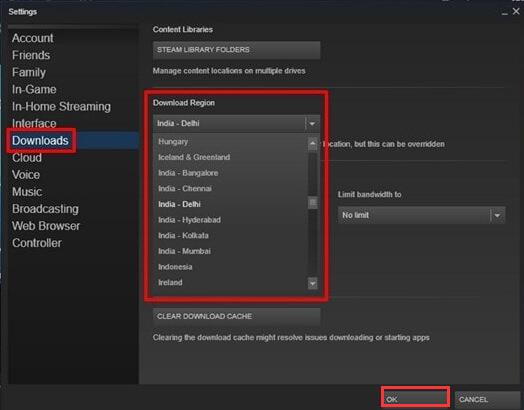The image size is (524, 410).
Task: Select India - Bangalore region
Action: 230,173
